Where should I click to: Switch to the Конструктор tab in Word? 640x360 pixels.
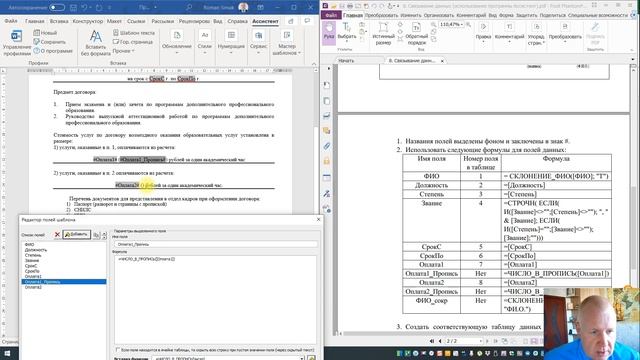click(88, 21)
